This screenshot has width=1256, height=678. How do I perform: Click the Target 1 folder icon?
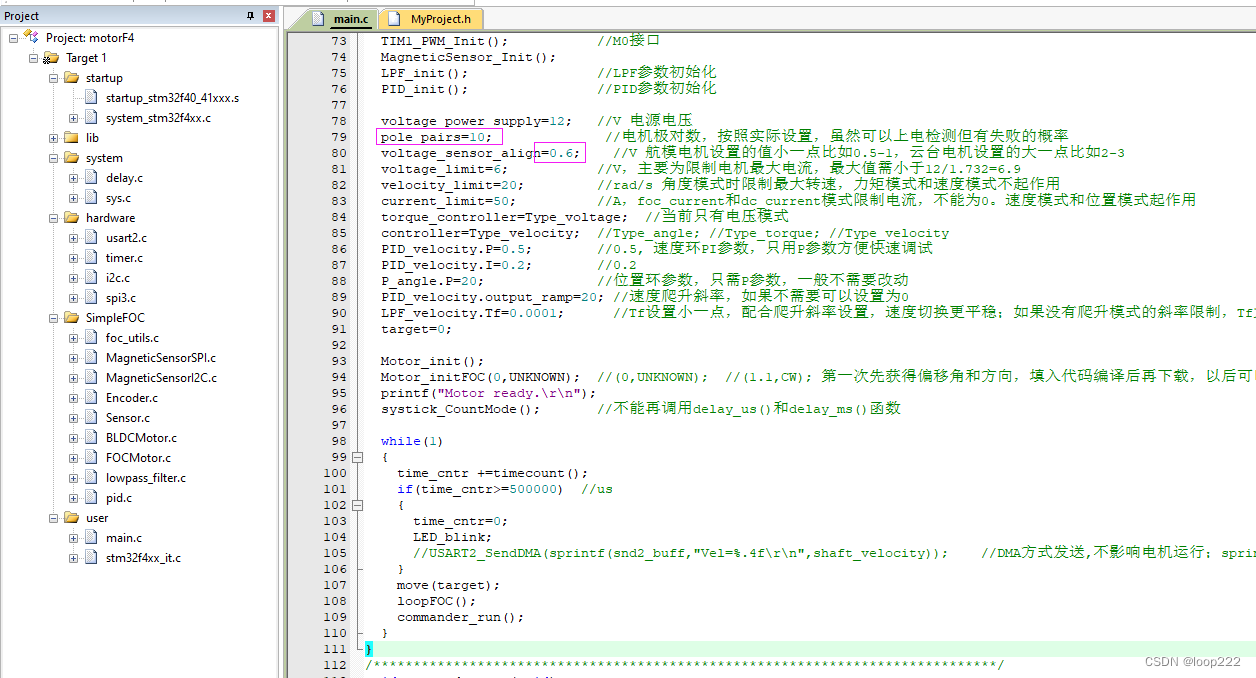[51, 58]
